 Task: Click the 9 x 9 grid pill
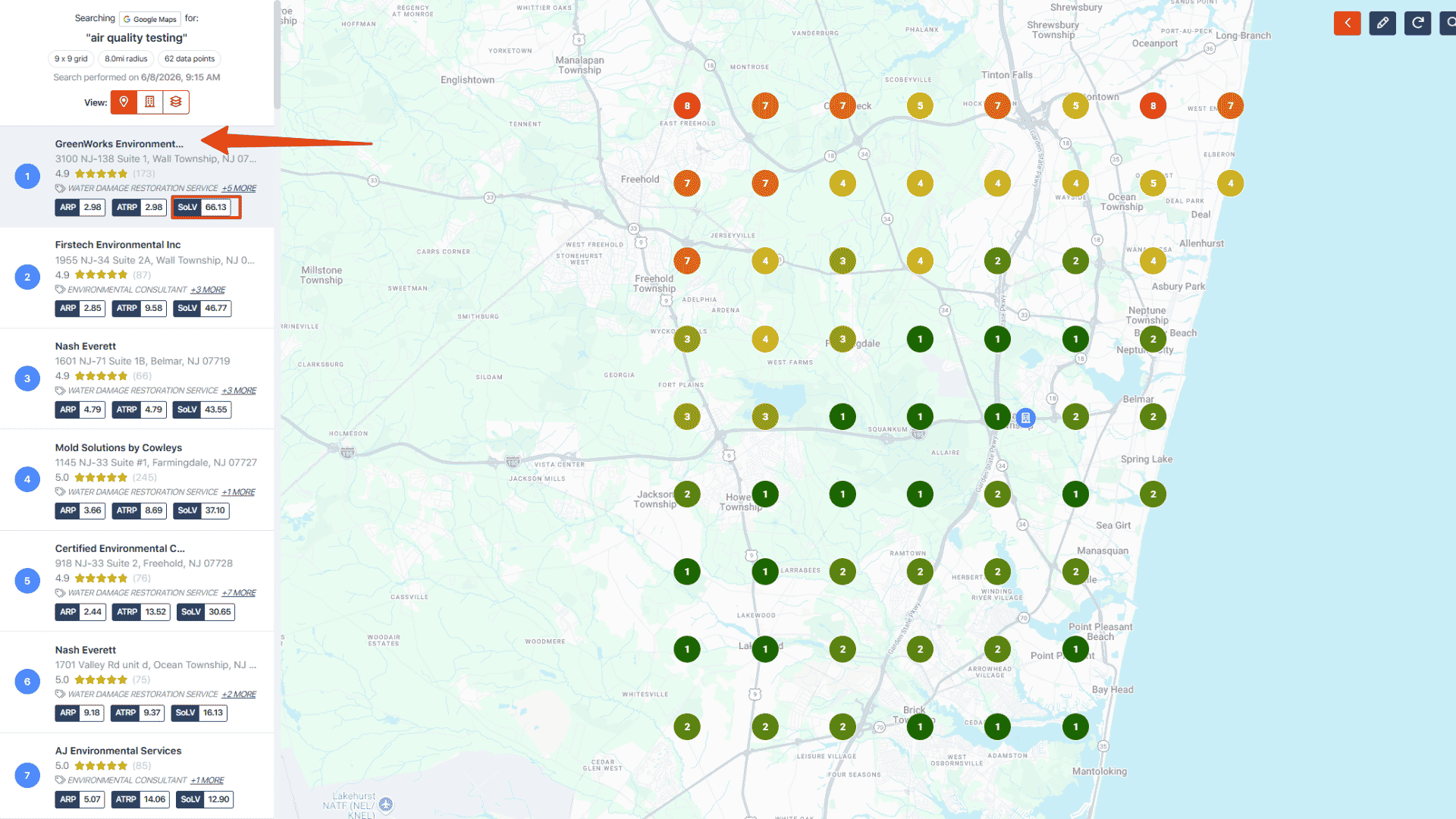tap(71, 58)
